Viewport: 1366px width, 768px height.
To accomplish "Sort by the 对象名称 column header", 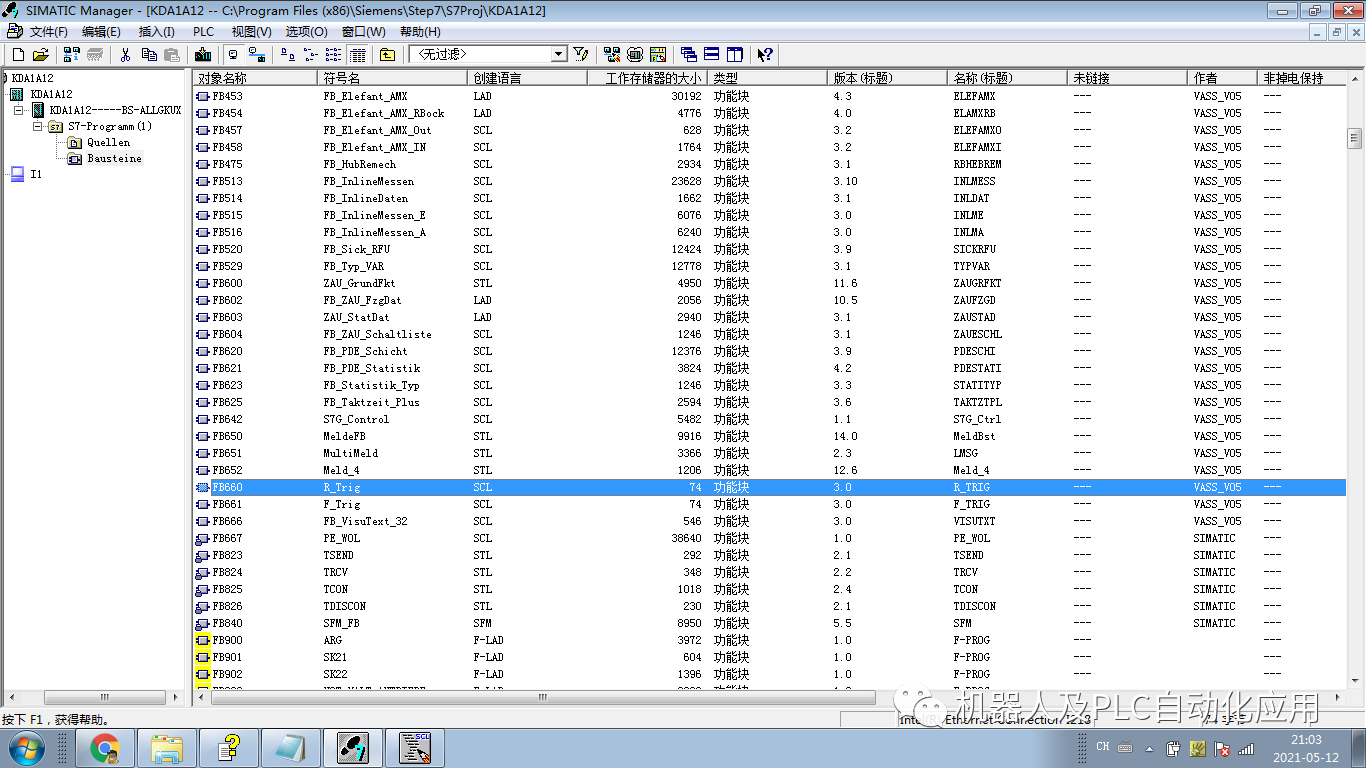I will tap(255, 78).
